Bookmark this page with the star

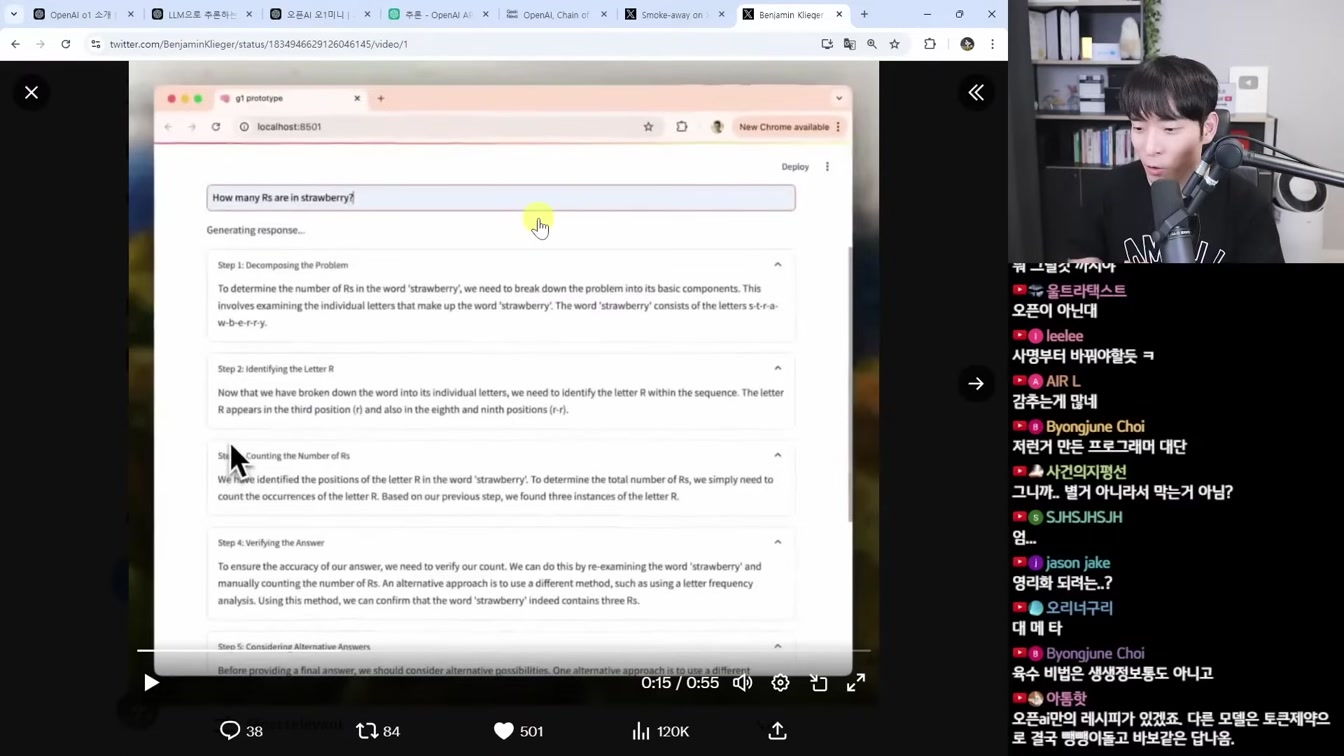point(895,44)
